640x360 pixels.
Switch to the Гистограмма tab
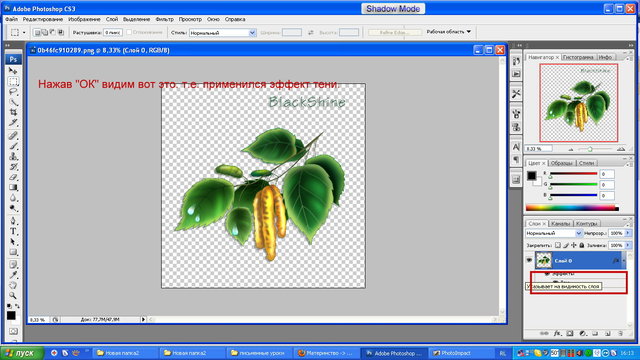578,57
